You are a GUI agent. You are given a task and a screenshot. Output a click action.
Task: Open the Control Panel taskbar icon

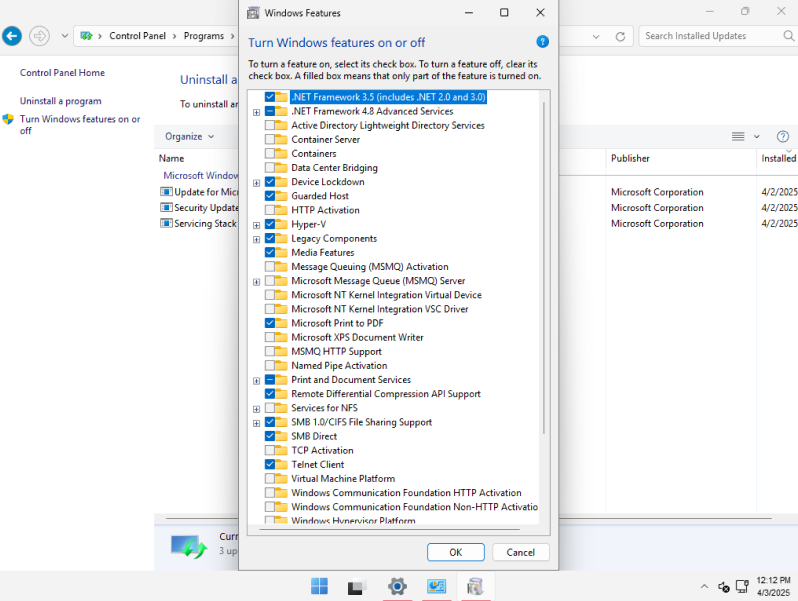coord(436,586)
